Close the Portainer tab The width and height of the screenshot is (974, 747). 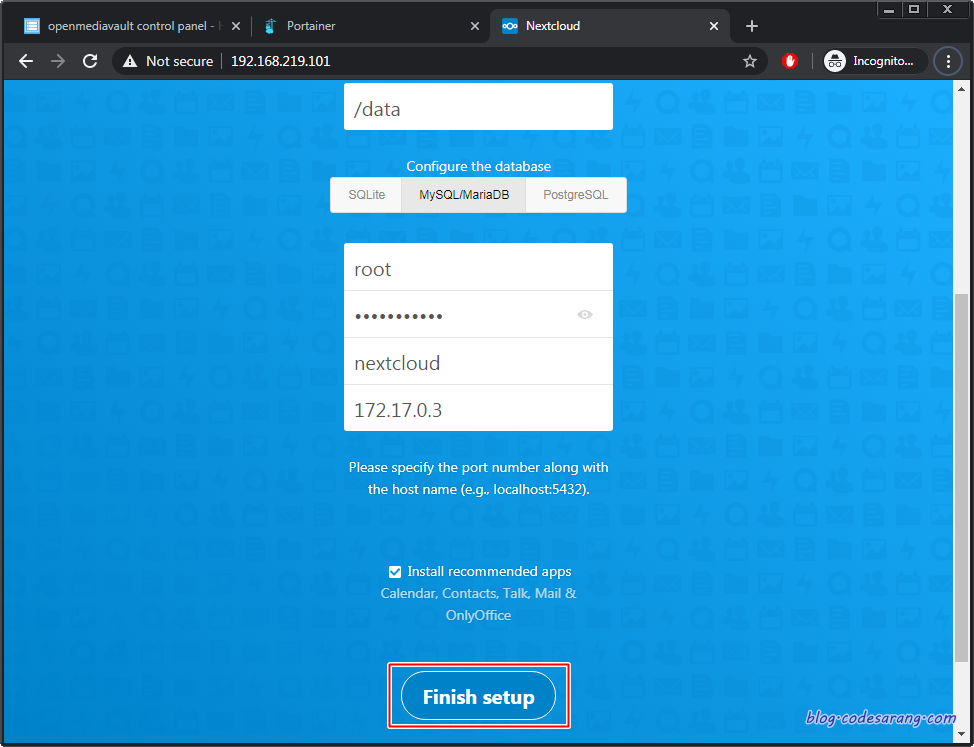point(475,26)
